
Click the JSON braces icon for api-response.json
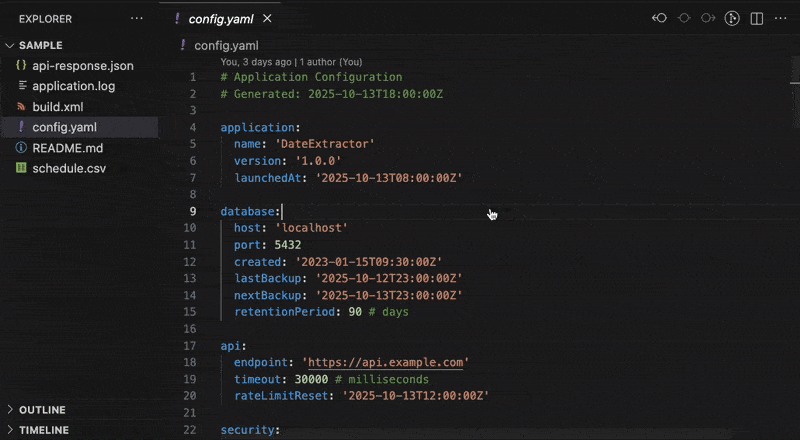point(21,65)
